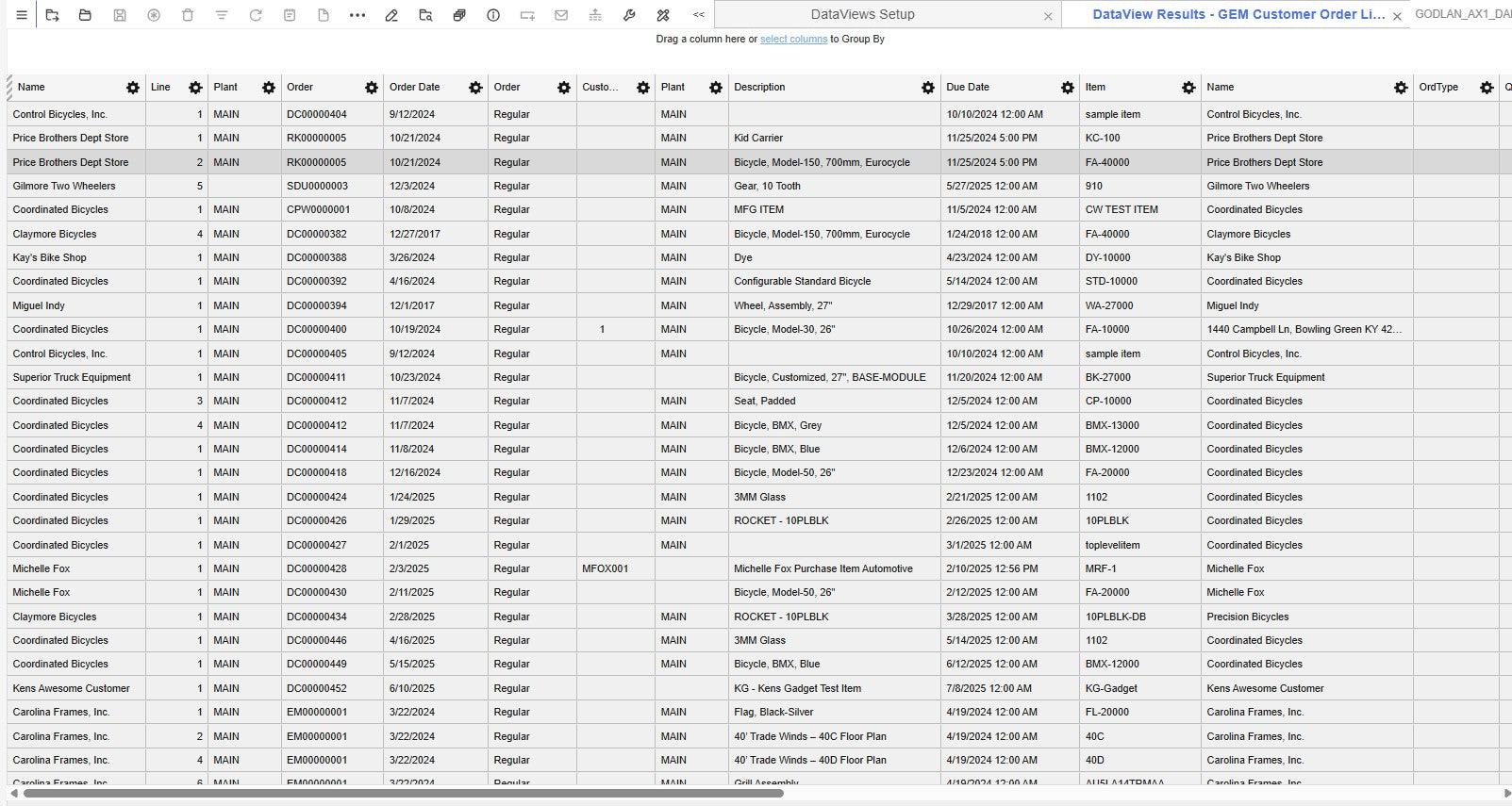Open Order Date column settings gear
The image size is (1512, 806).
click(x=475, y=88)
